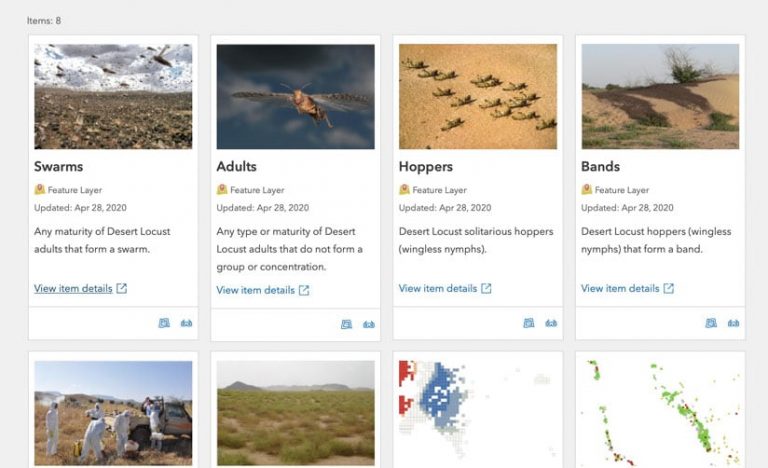Open the Hoppers layer in map viewer icon

[x=528, y=323]
